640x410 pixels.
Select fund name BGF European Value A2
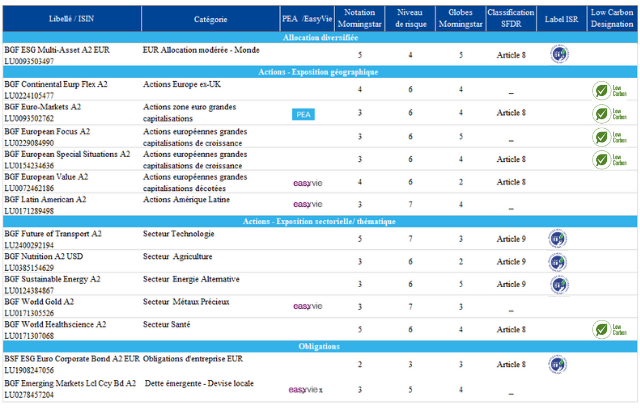(x=46, y=177)
